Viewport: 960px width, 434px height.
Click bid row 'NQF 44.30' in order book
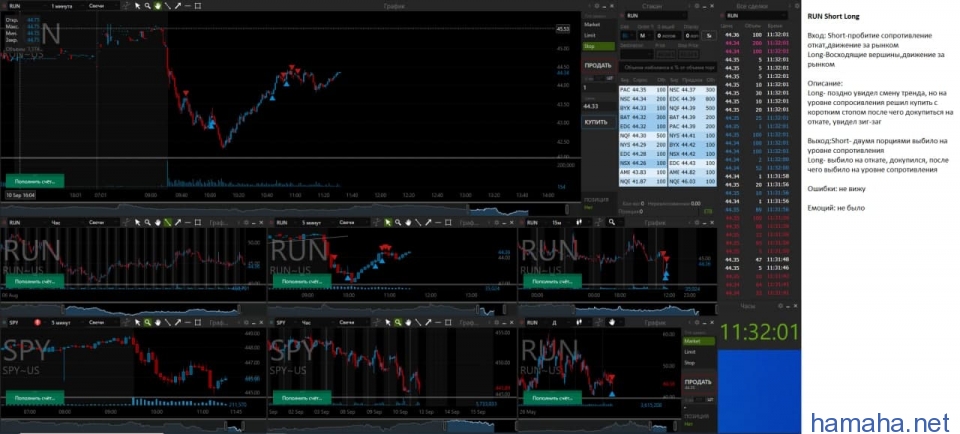643,135
